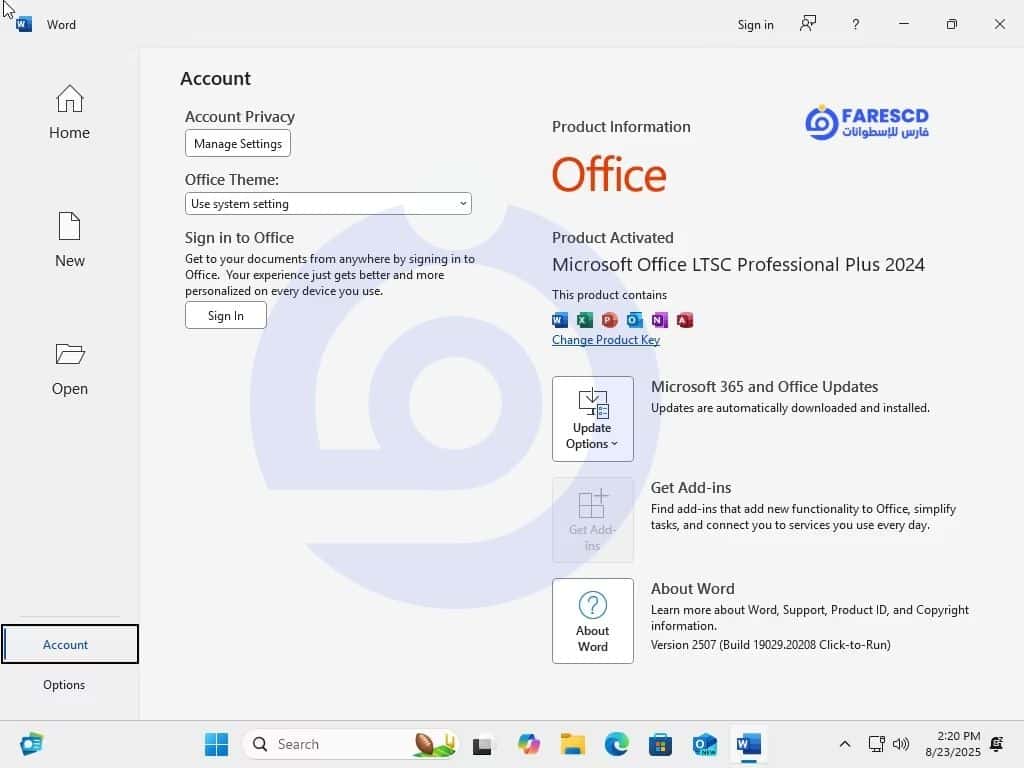The height and width of the screenshot is (768, 1024).
Task: Open File Explorer from taskbar
Action: 573,744
